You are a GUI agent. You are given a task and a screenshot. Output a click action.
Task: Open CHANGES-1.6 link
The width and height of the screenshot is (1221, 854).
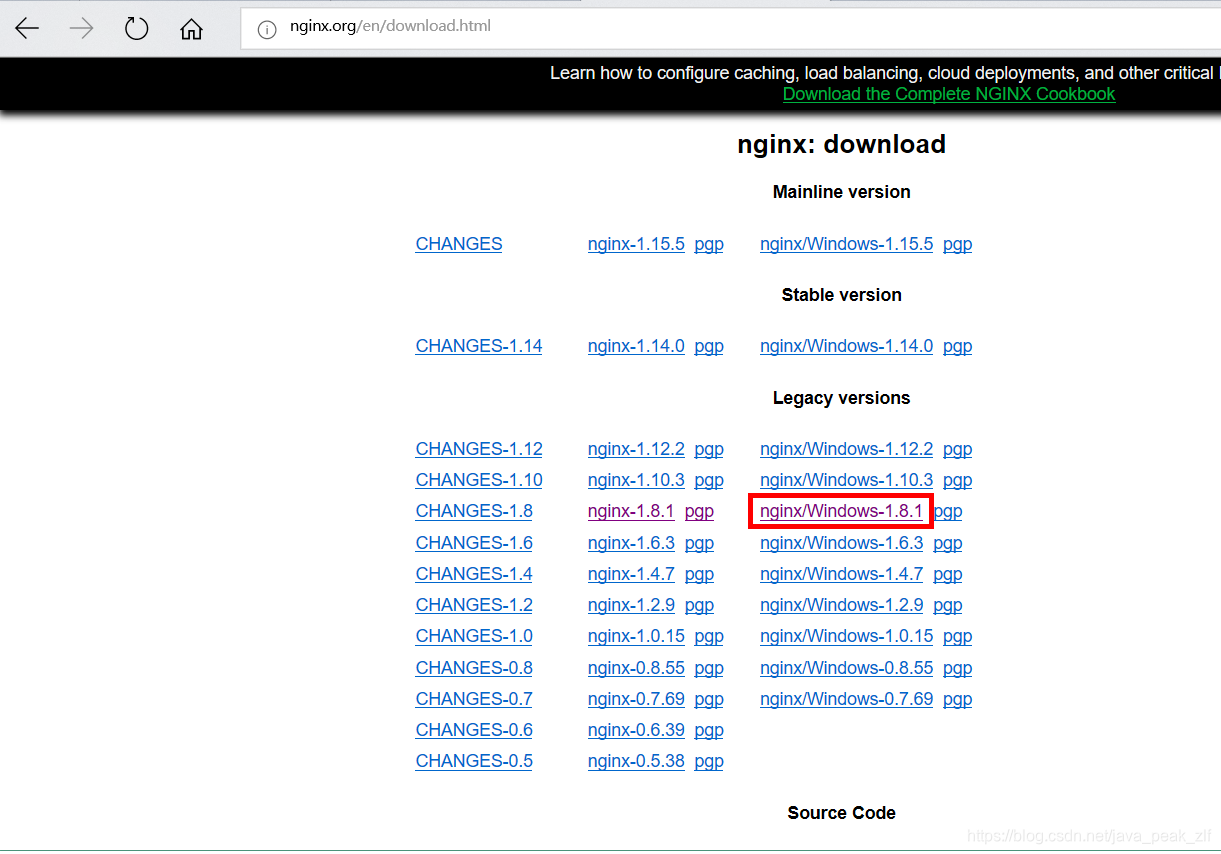click(474, 543)
